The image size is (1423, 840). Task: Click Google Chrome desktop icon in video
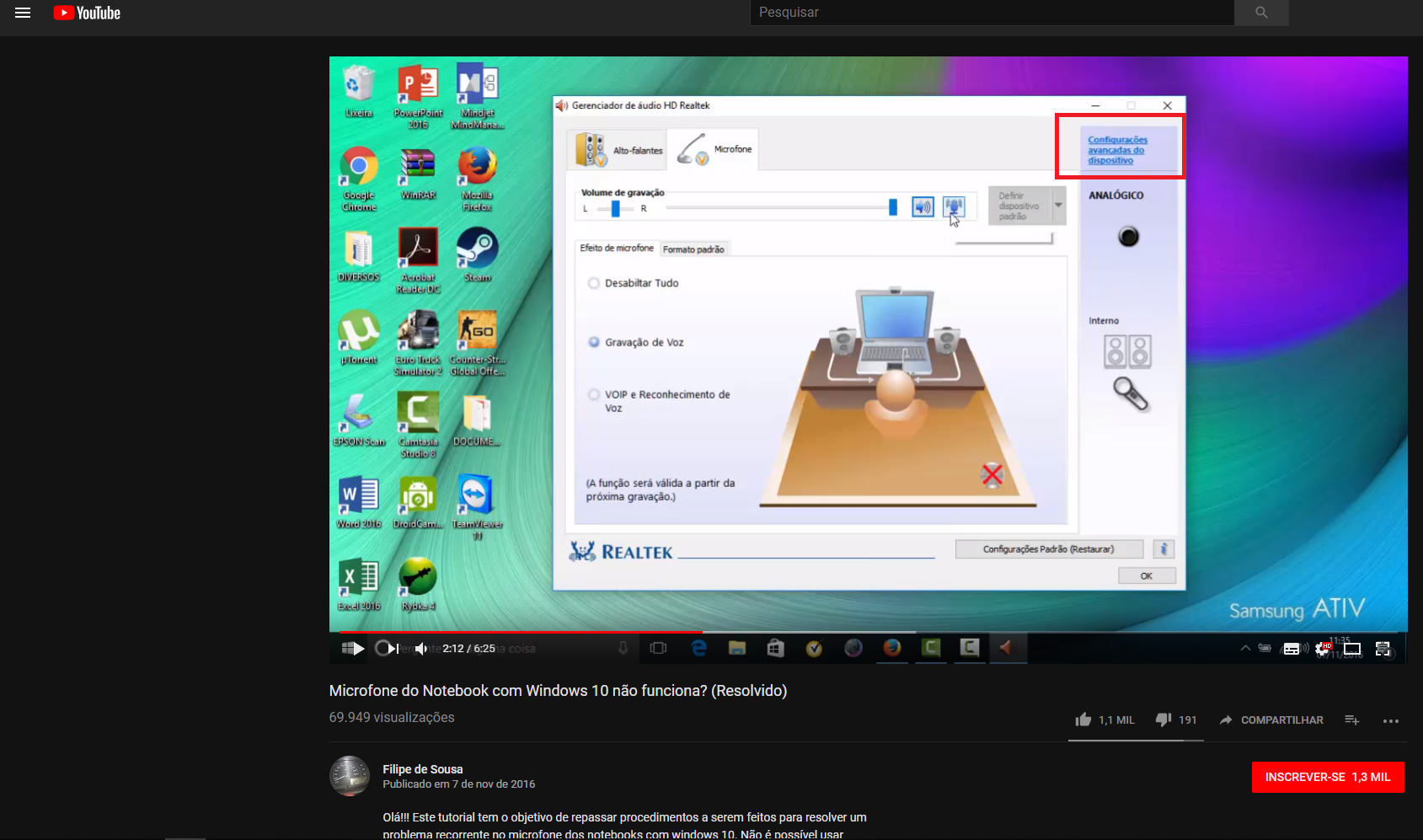tap(359, 178)
